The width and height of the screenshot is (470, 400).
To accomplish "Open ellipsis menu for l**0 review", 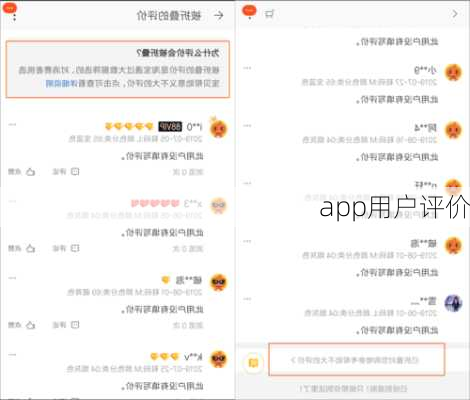I will 12,125.
